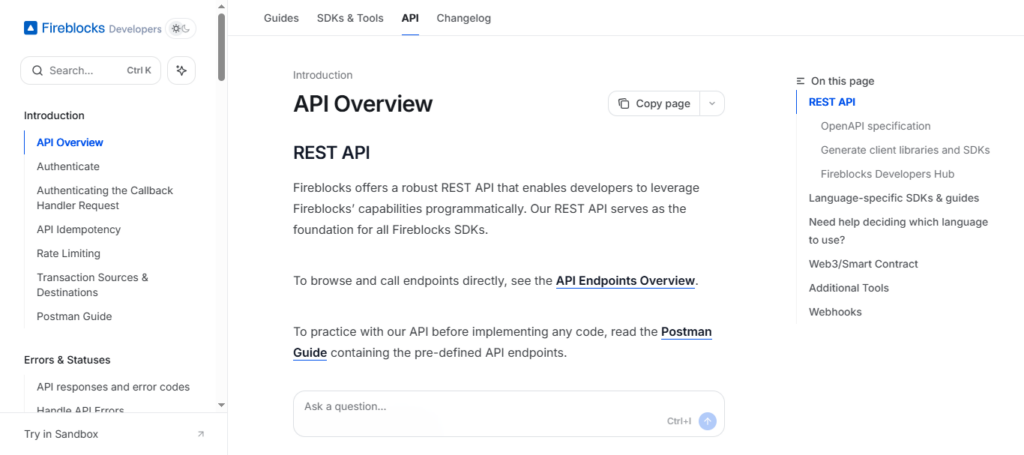Click the Ctrl+I shortcut hint

(x=679, y=421)
